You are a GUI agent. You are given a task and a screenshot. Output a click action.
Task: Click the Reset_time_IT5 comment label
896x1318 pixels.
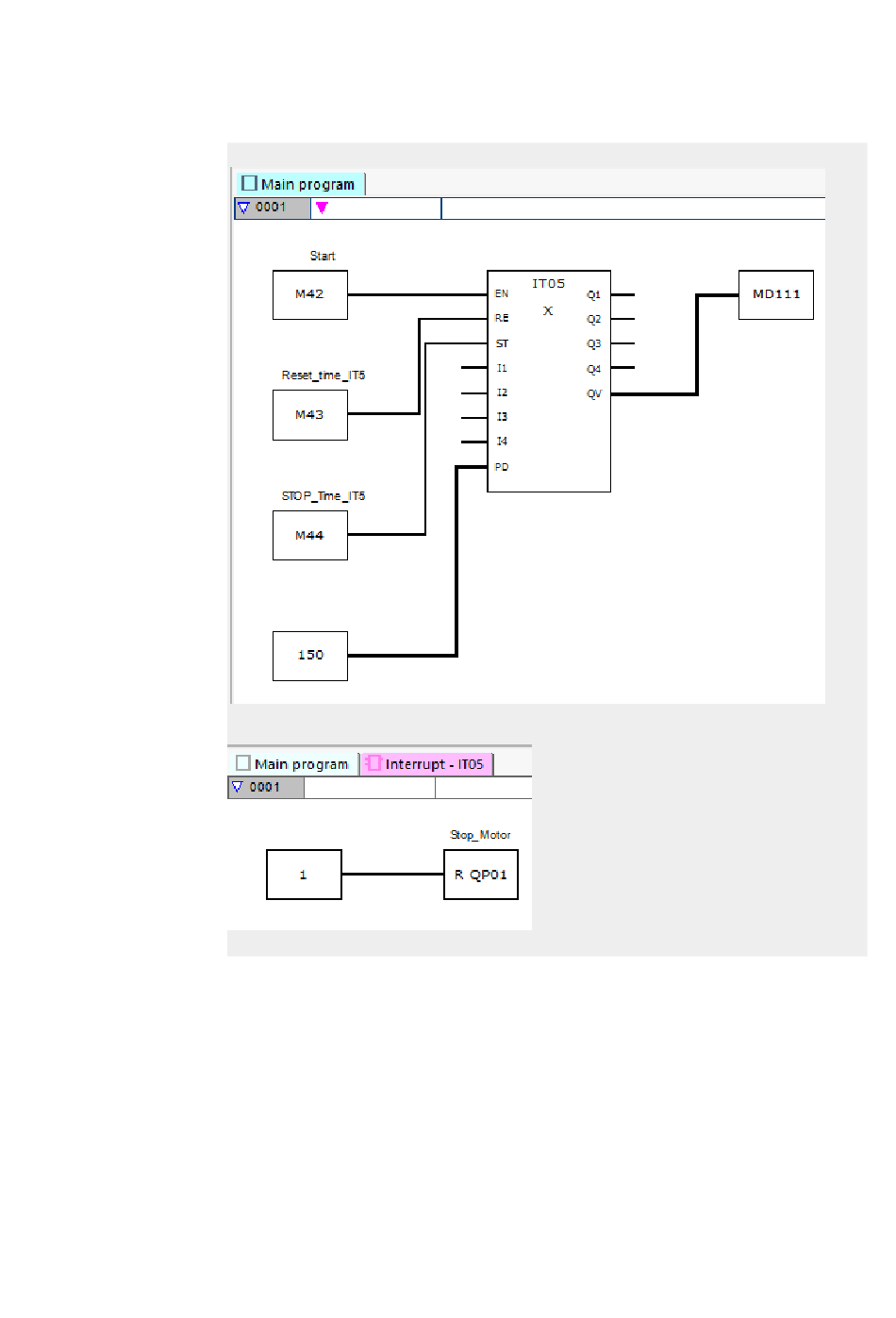(324, 375)
